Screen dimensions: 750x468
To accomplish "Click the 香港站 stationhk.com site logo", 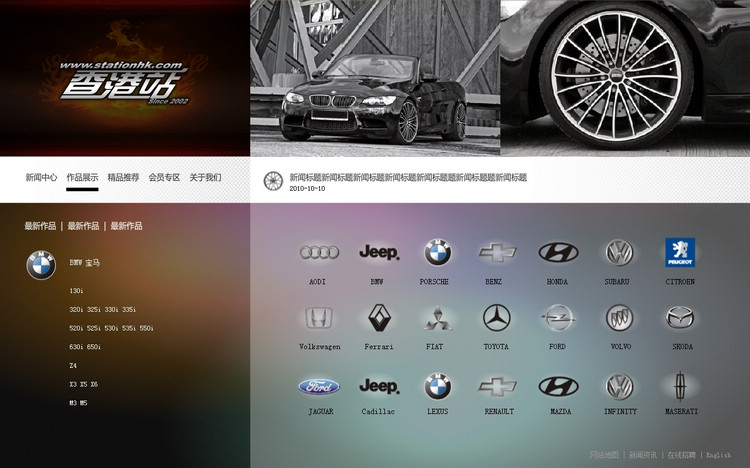I will (x=125, y=82).
